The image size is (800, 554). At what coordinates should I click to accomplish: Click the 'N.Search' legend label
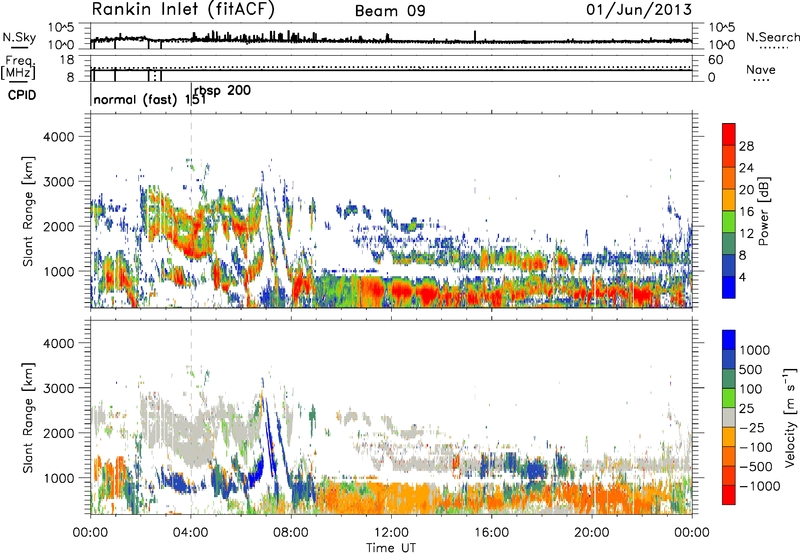pyautogui.click(x=772, y=37)
